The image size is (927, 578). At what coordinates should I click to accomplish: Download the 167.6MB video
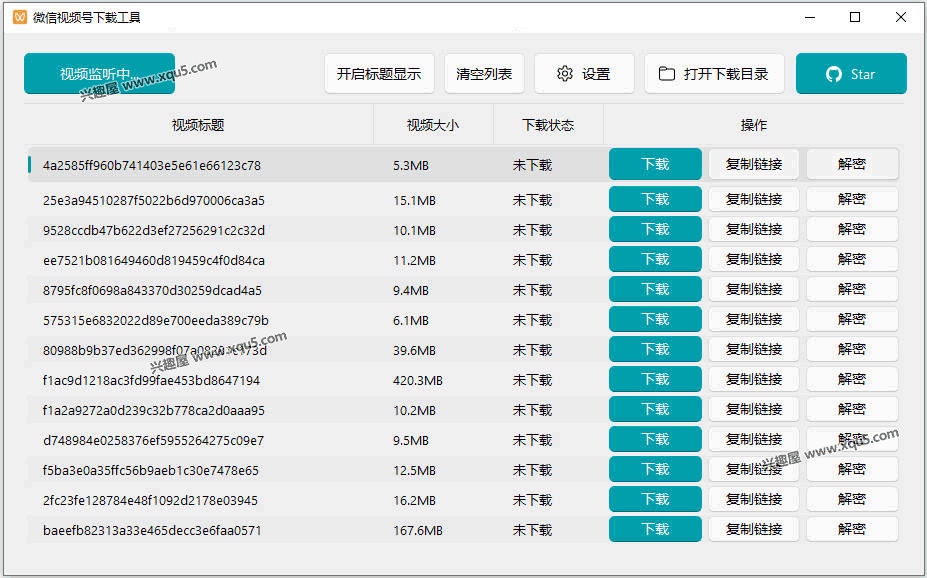[x=655, y=529]
